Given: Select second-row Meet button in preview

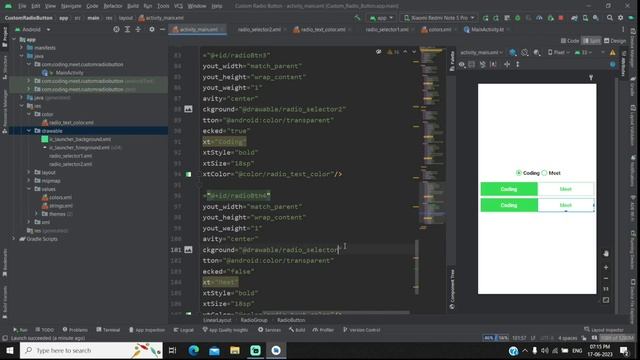Looking at the screenshot, I should coord(566,205).
